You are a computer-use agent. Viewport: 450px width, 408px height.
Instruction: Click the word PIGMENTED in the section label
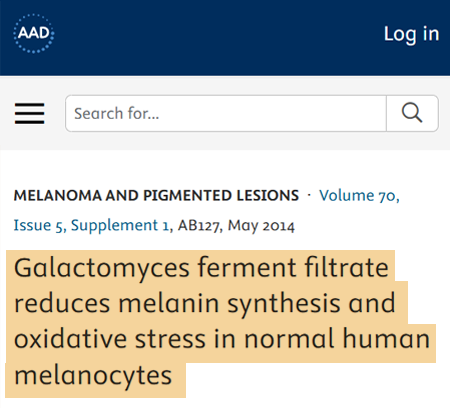point(187,195)
